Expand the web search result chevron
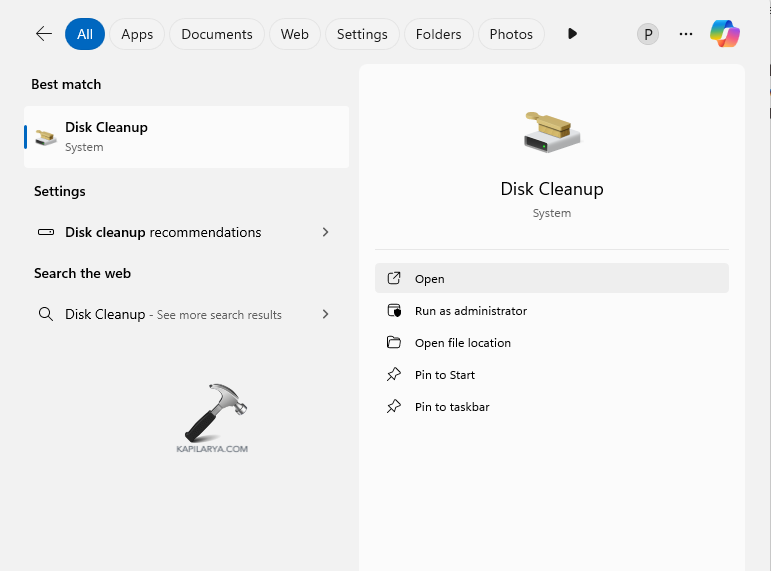Image resolution: width=771 pixels, height=571 pixels. pyautogui.click(x=325, y=314)
